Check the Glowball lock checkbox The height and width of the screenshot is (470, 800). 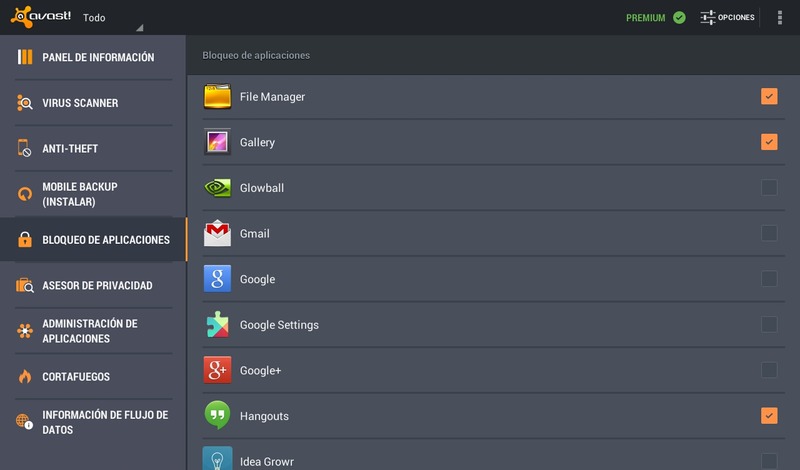tap(769, 187)
